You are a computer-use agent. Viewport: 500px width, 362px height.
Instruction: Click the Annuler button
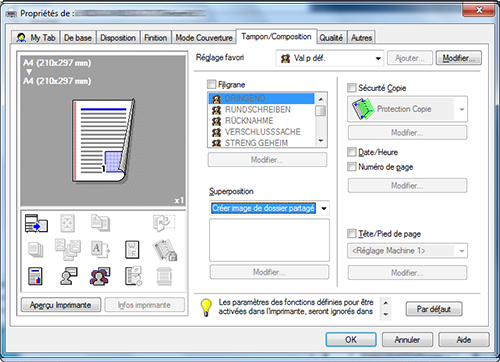click(x=407, y=340)
